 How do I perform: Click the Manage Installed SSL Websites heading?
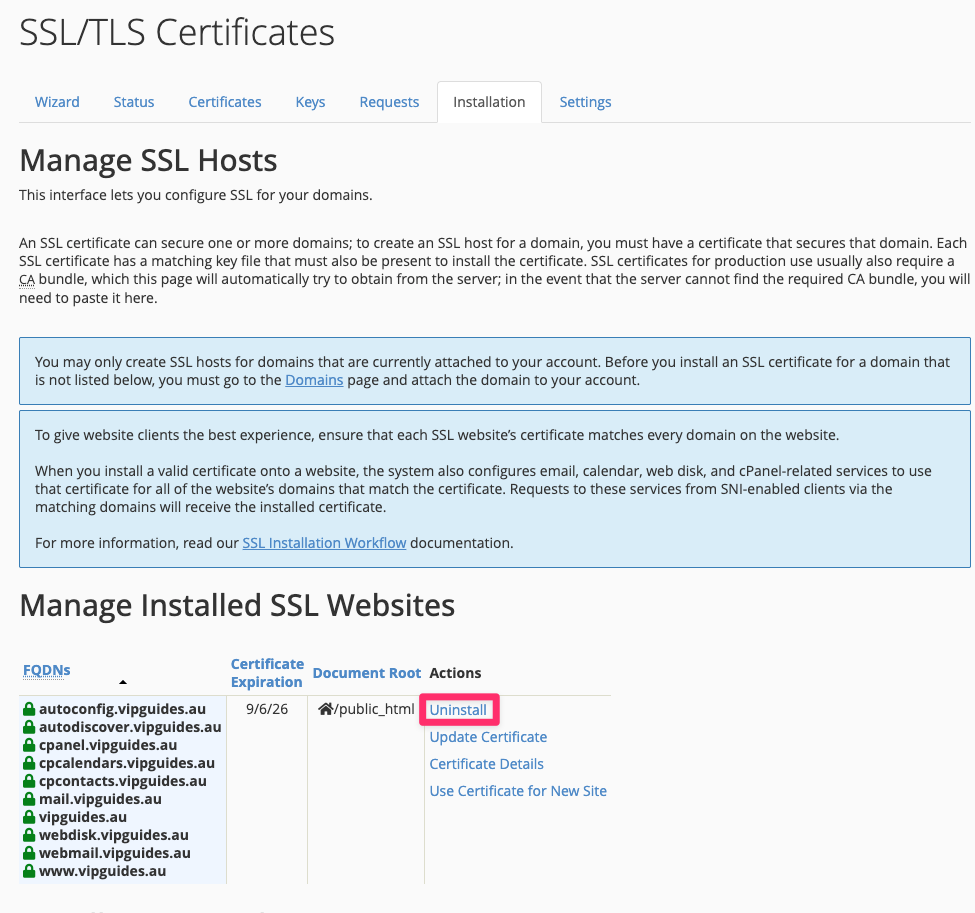[238, 606]
